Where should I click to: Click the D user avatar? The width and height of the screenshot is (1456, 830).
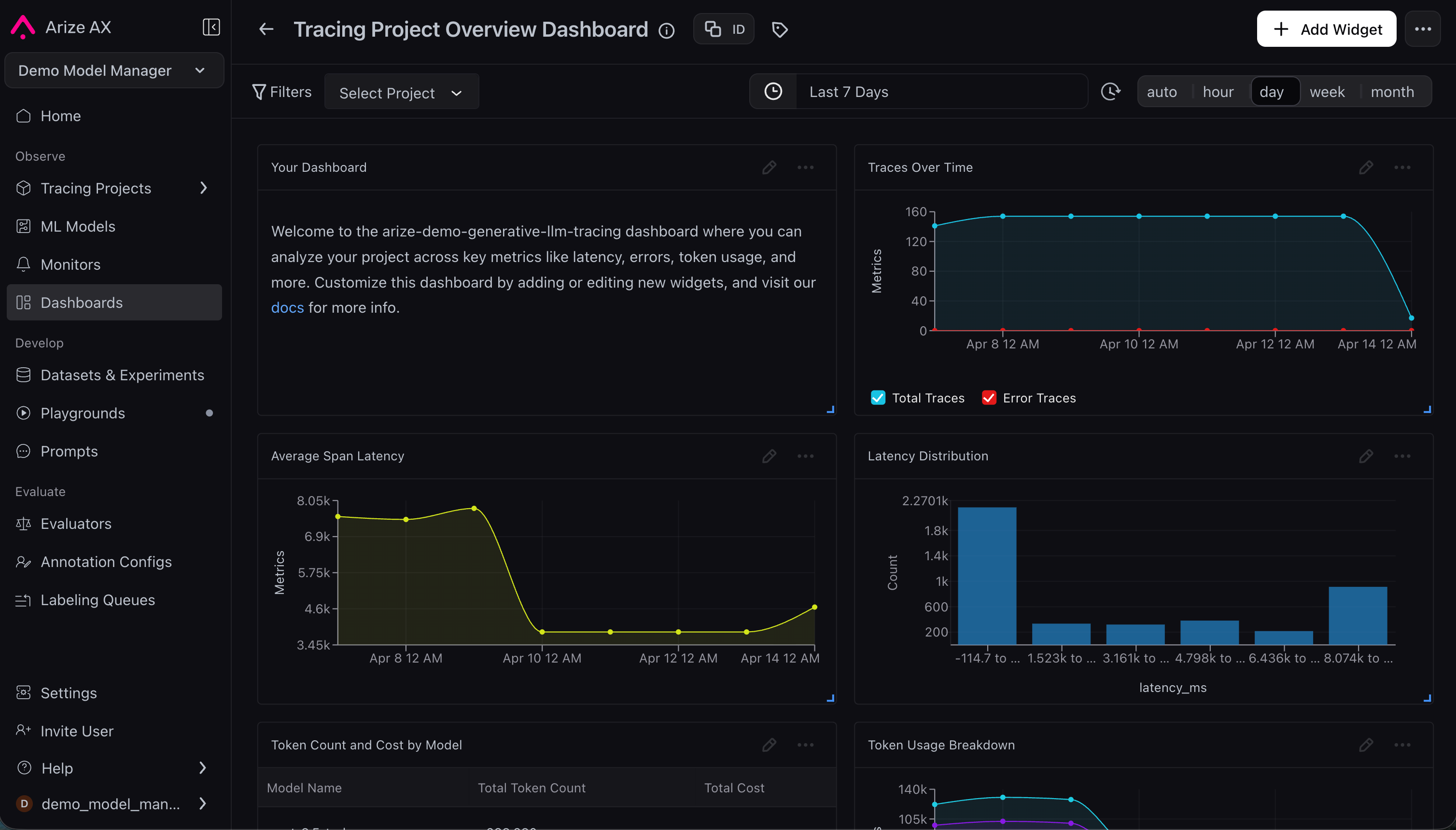[x=24, y=804]
